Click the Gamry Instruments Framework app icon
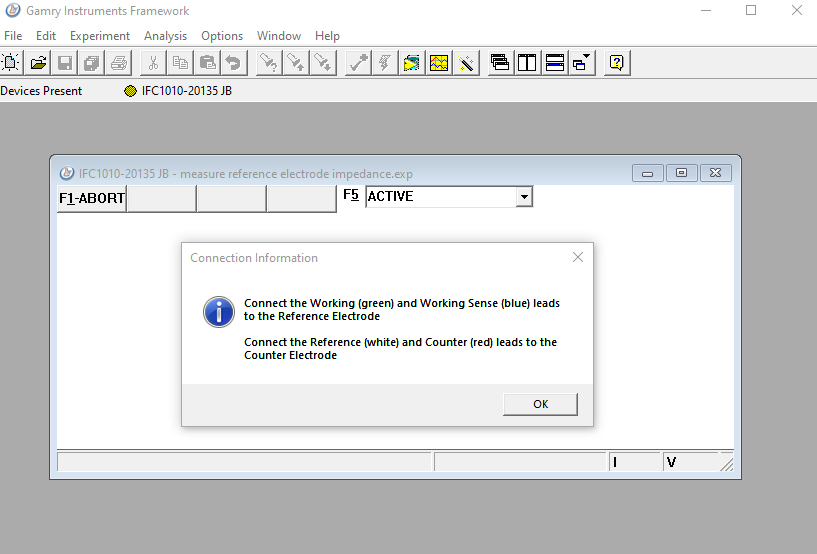The height and width of the screenshot is (554, 817). coord(13,10)
